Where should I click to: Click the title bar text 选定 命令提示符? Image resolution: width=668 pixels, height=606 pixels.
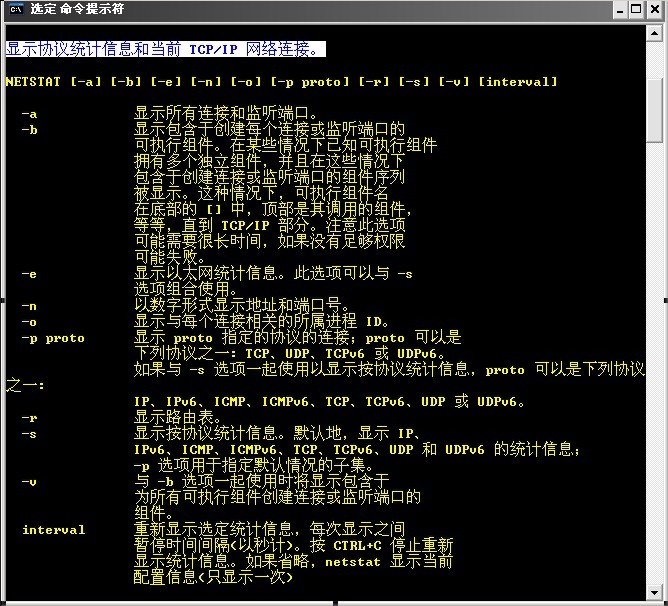(x=77, y=9)
